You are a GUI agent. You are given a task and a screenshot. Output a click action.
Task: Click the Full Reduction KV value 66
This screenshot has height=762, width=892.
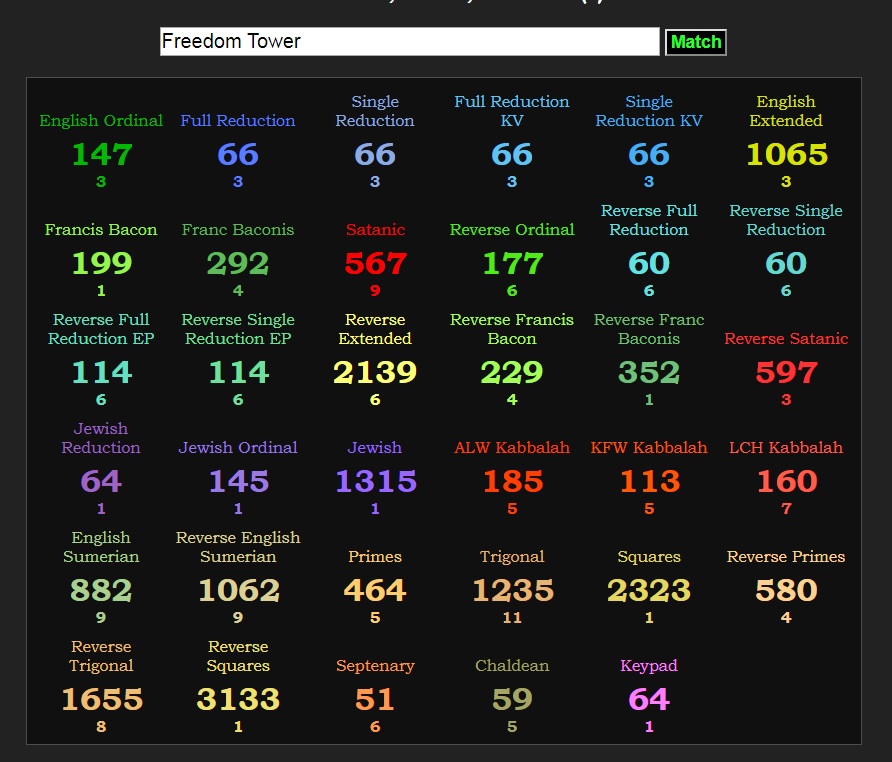(x=512, y=155)
